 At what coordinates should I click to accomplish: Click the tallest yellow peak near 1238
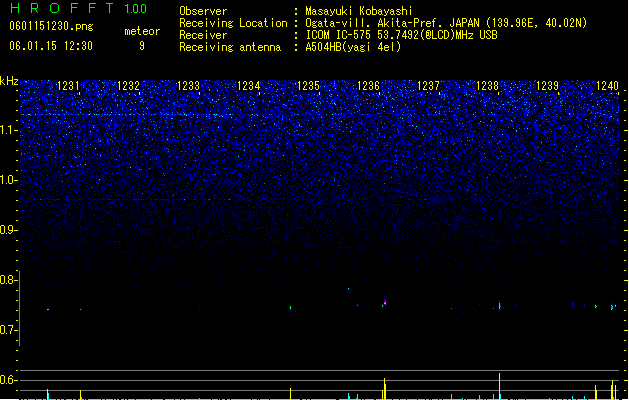[499, 386]
